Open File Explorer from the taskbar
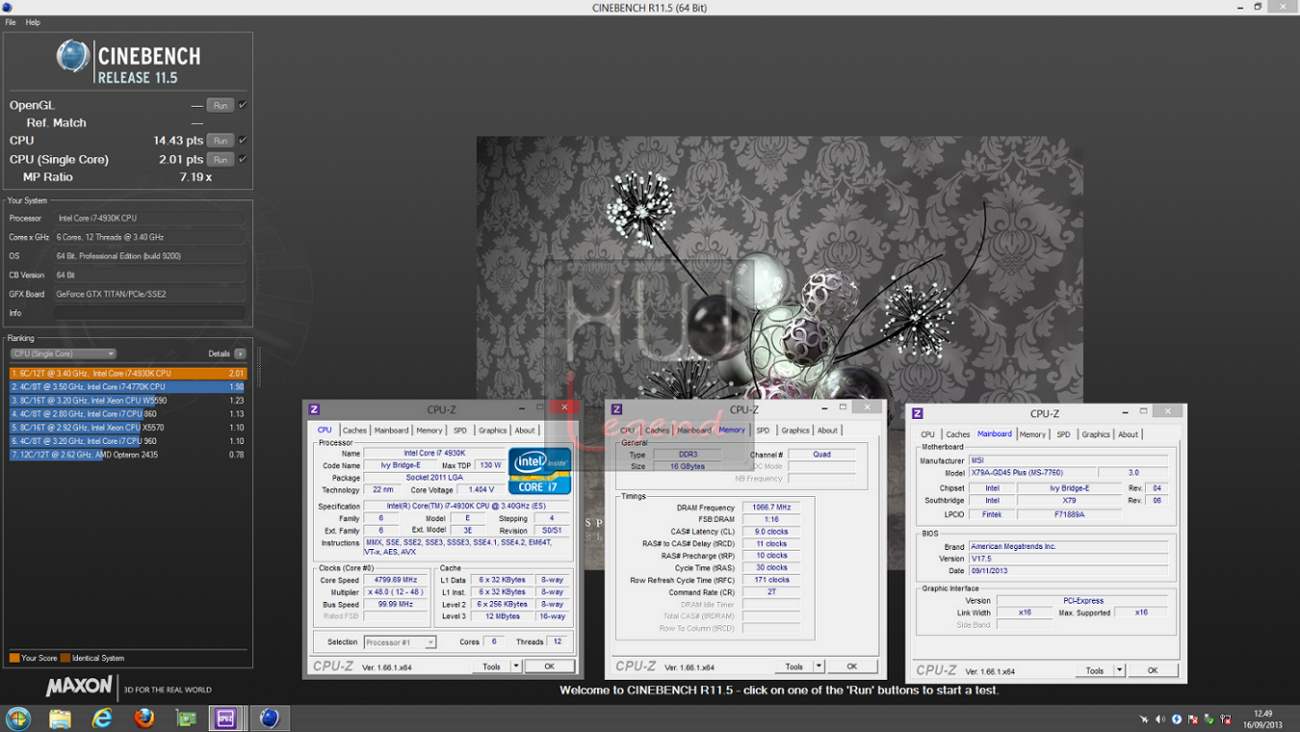This screenshot has height=732, width=1300. 60,718
